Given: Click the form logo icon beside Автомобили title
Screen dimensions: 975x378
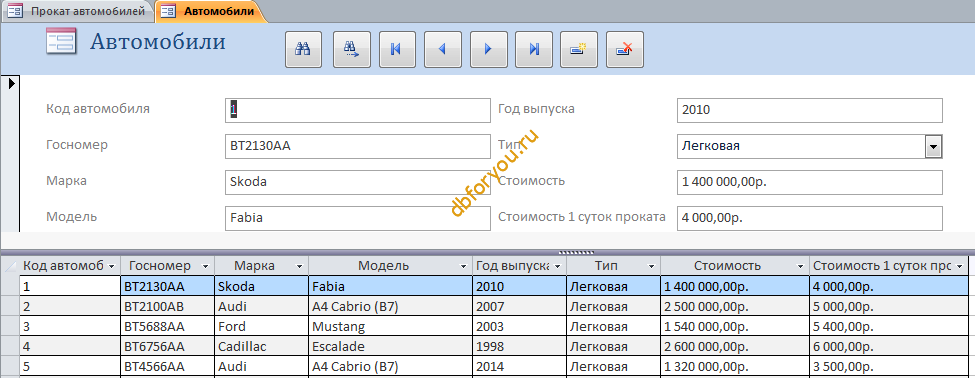Looking at the screenshot, I should coord(61,42).
